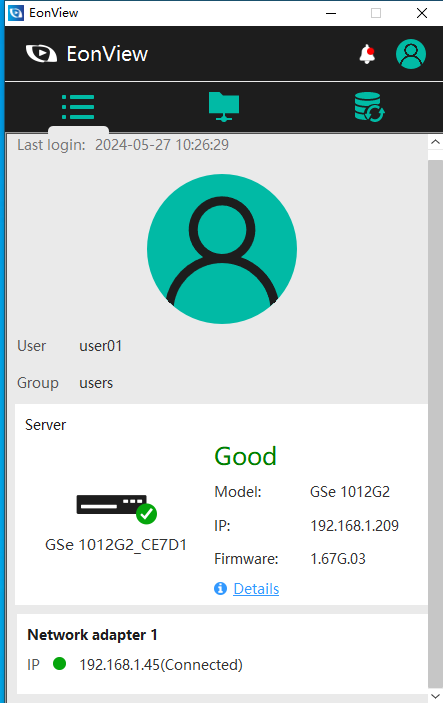Open the server Details link
The height and width of the screenshot is (703, 443).
pos(256,589)
